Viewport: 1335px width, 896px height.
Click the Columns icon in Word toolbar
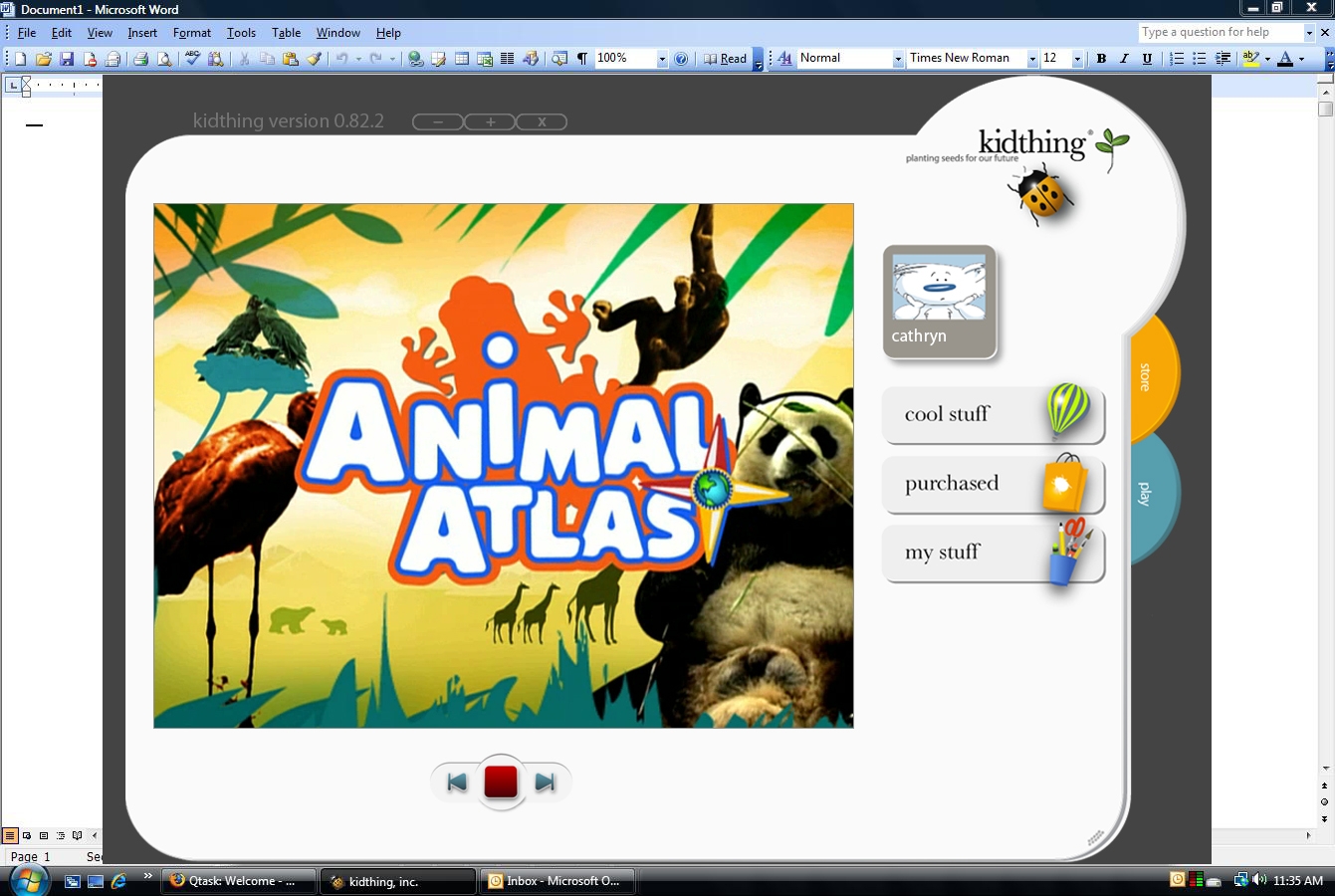click(x=508, y=59)
